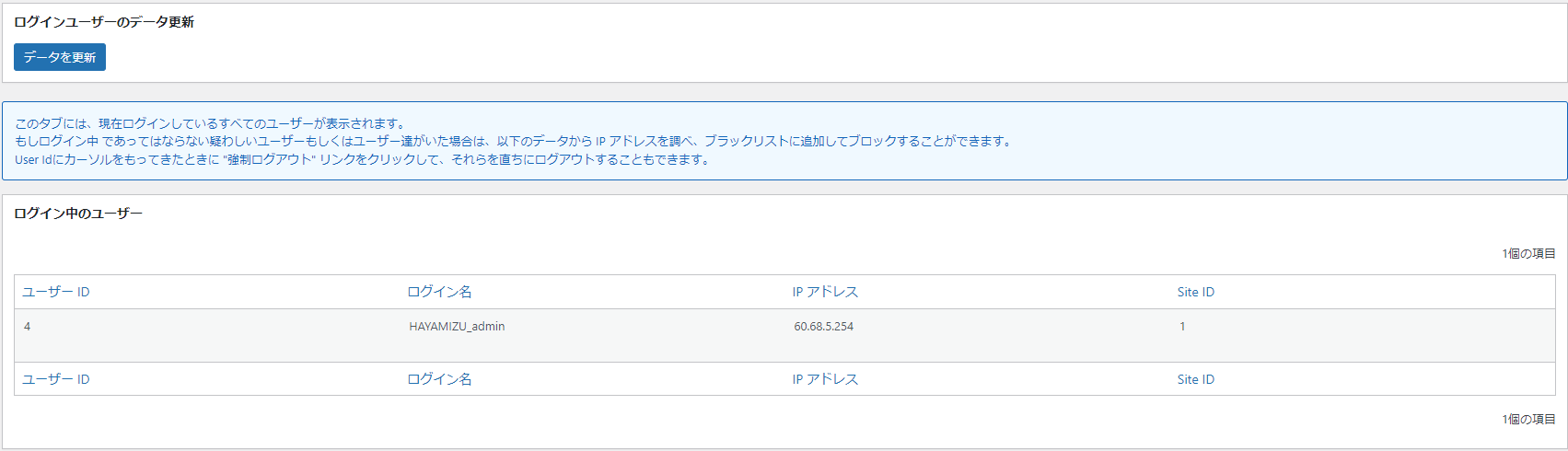Click the first line of blue notice text
The width and height of the screenshot is (1568, 451).
coord(210,123)
